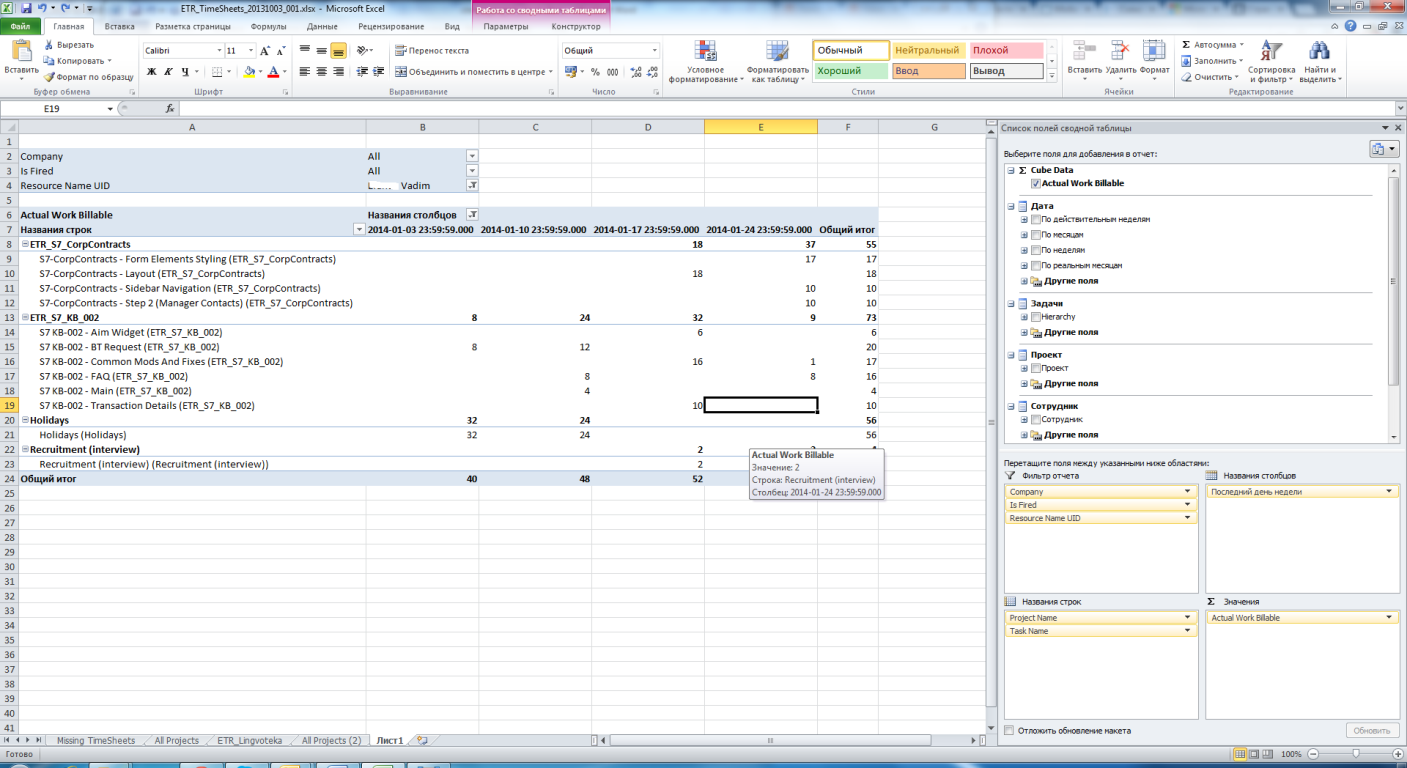Apply italic formatting with the К button

pyautogui.click(x=168, y=71)
